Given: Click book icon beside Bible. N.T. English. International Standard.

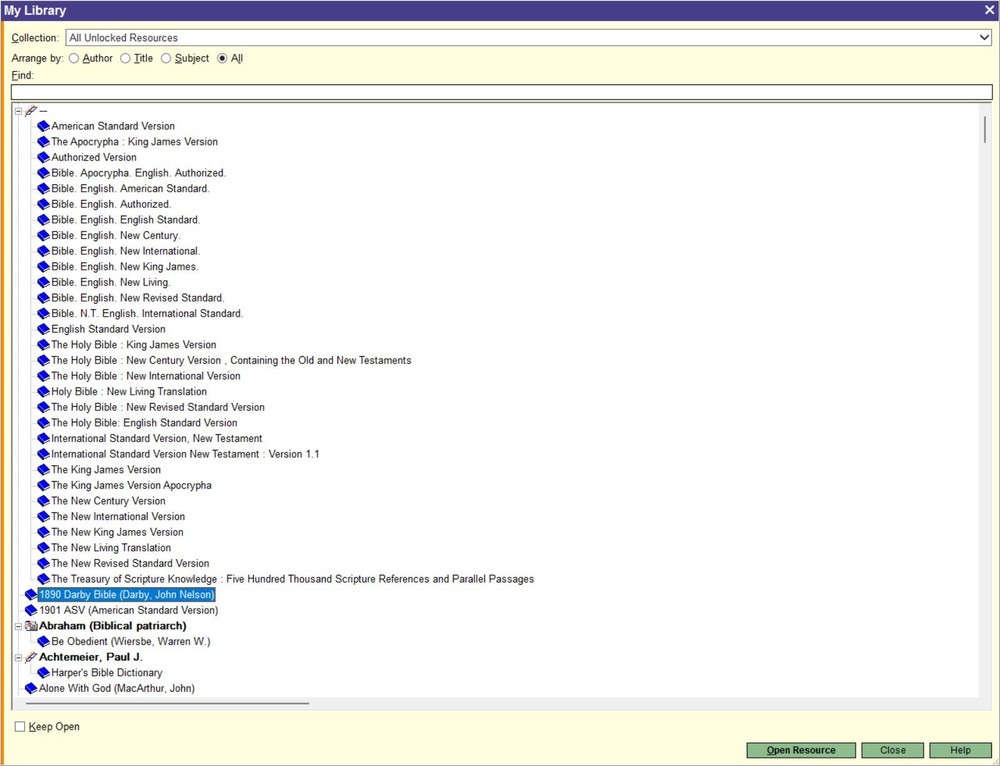Looking at the screenshot, I should tap(43, 314).
